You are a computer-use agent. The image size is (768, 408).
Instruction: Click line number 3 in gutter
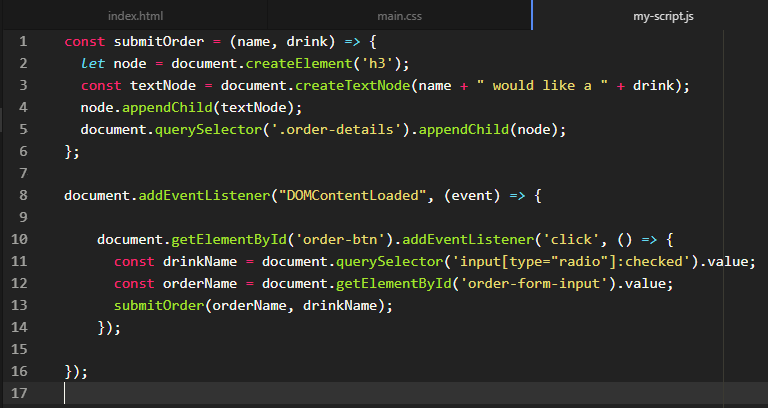click(x=23, y=86)
